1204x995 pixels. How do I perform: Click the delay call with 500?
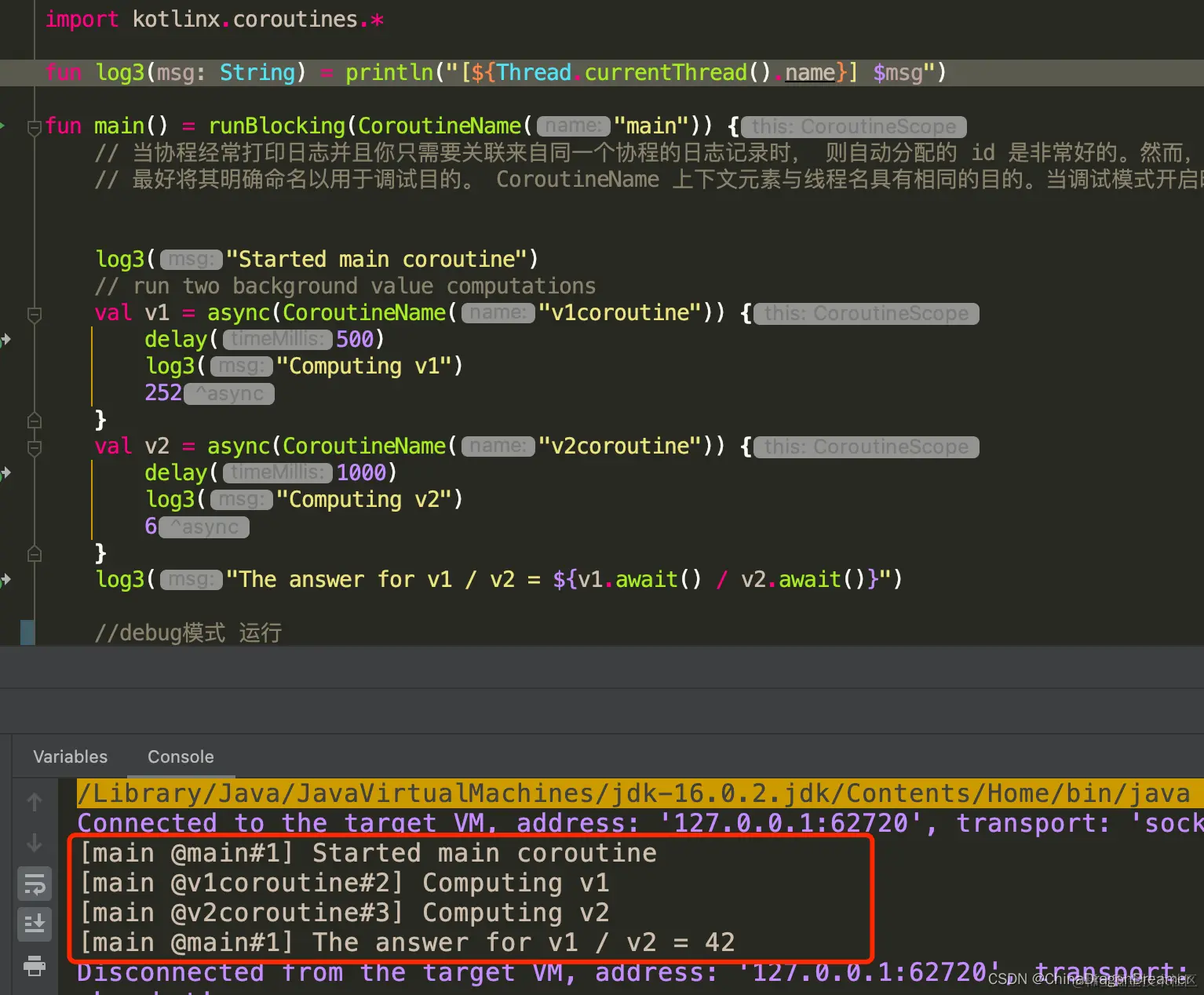coord(176,340)
